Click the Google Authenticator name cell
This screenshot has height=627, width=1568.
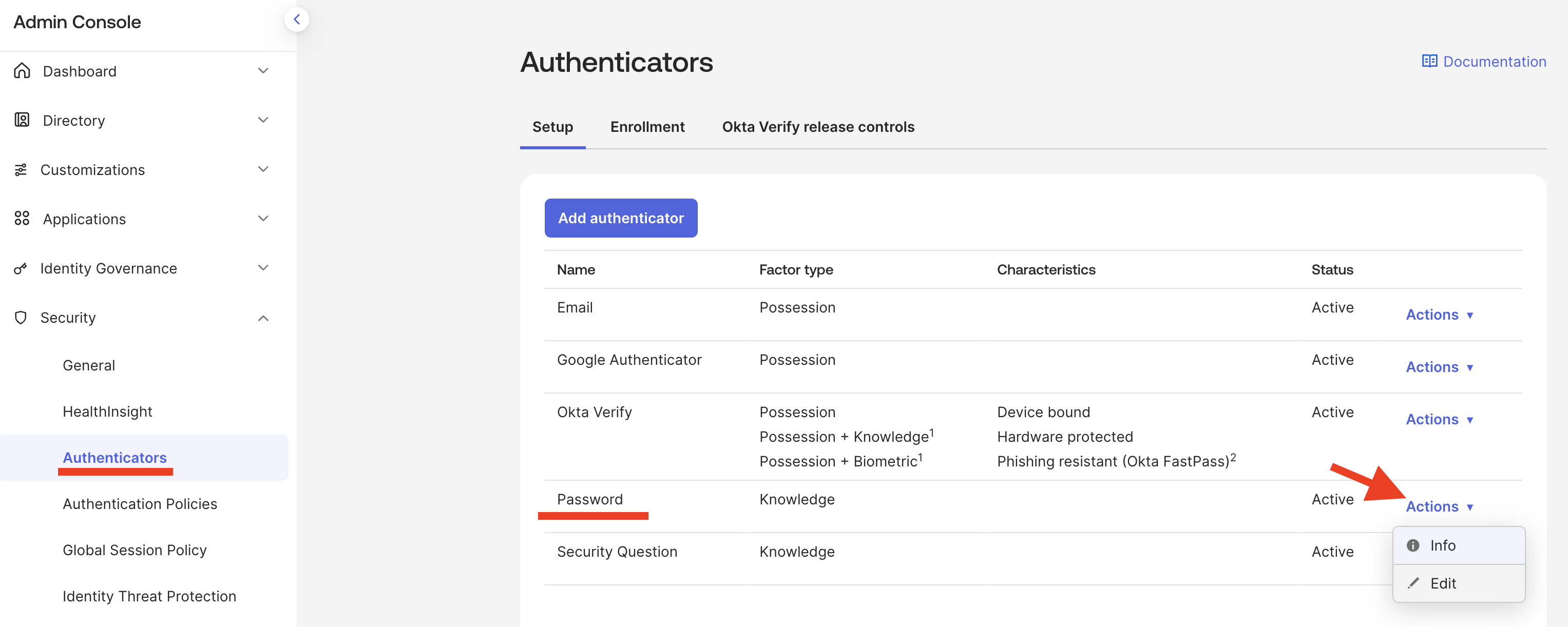pyautogui.click(x=629, y=360)
